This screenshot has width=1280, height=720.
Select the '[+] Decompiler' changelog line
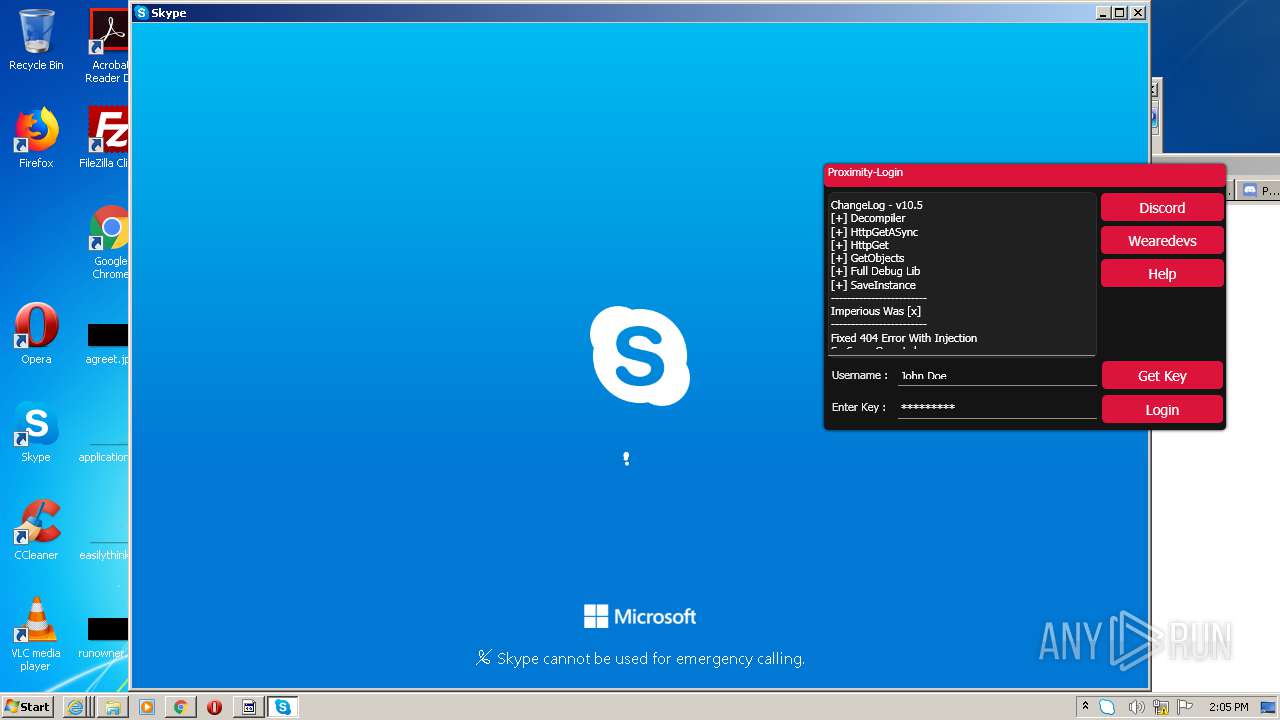tap(868, 218)
